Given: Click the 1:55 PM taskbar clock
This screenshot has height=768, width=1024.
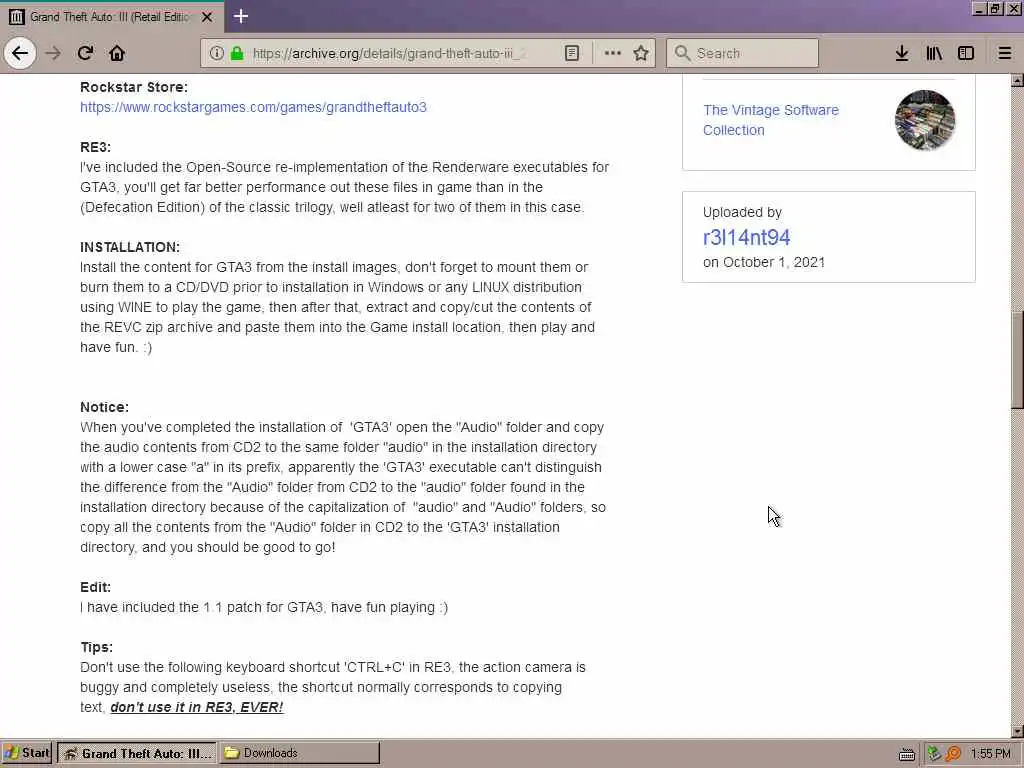Looking at the screenshot, I should (991, 754).
